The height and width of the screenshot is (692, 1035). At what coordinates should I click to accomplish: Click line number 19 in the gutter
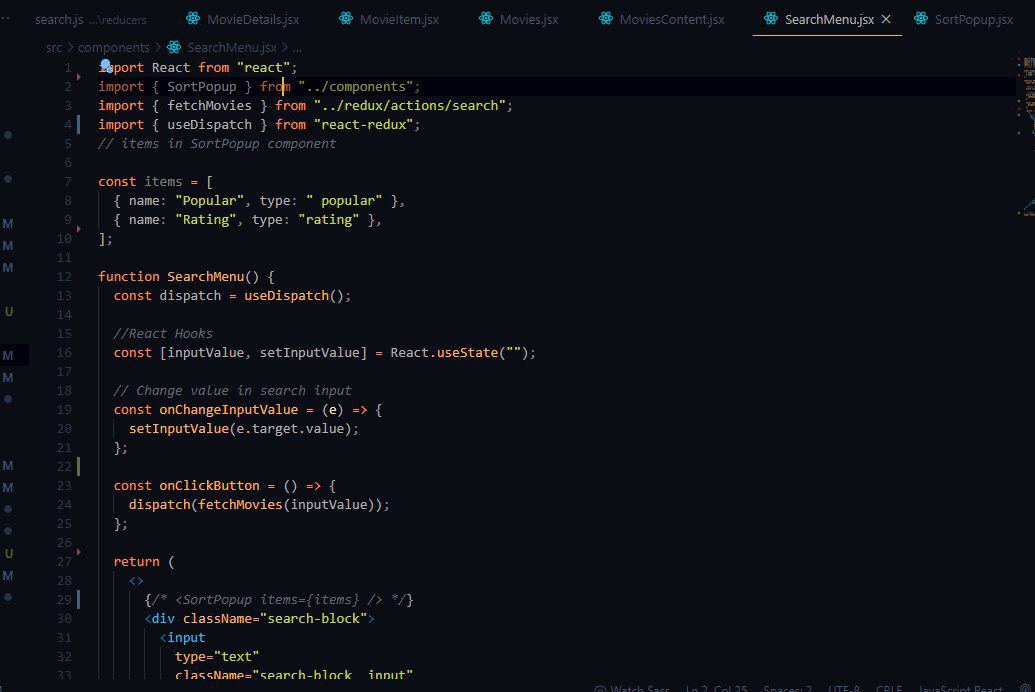click(x=64, y=409)
